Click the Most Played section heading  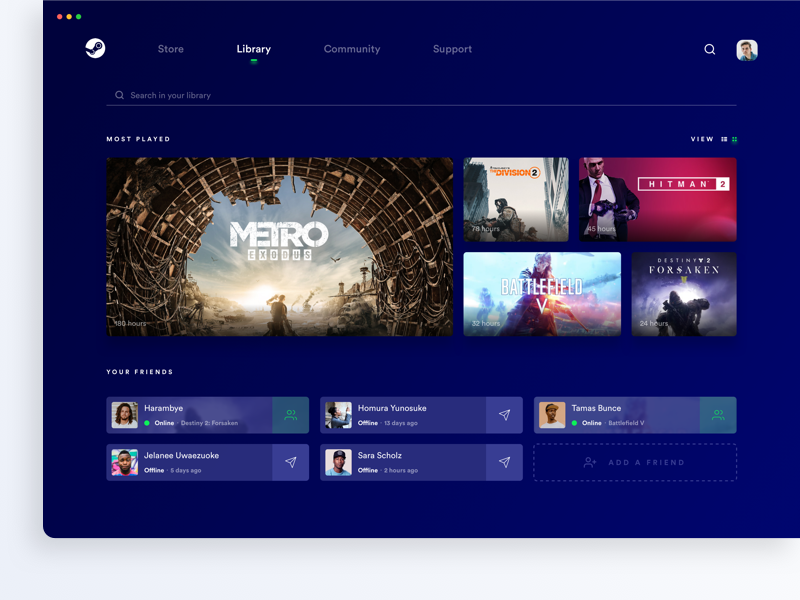[x=138, y=139]
